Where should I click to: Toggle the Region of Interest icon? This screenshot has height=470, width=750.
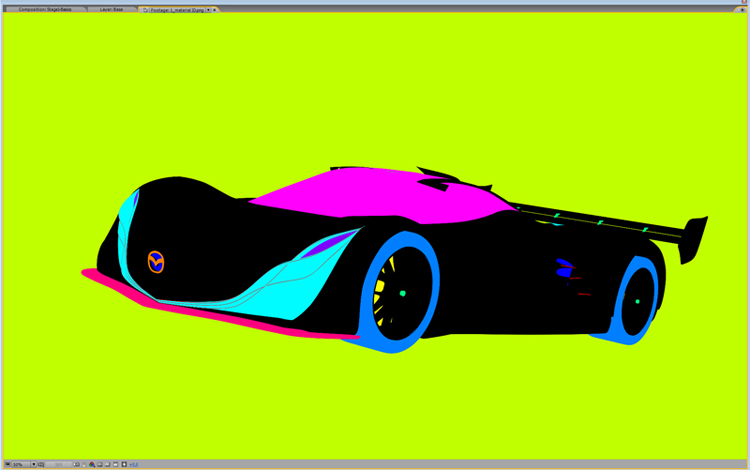pos(100,464)
